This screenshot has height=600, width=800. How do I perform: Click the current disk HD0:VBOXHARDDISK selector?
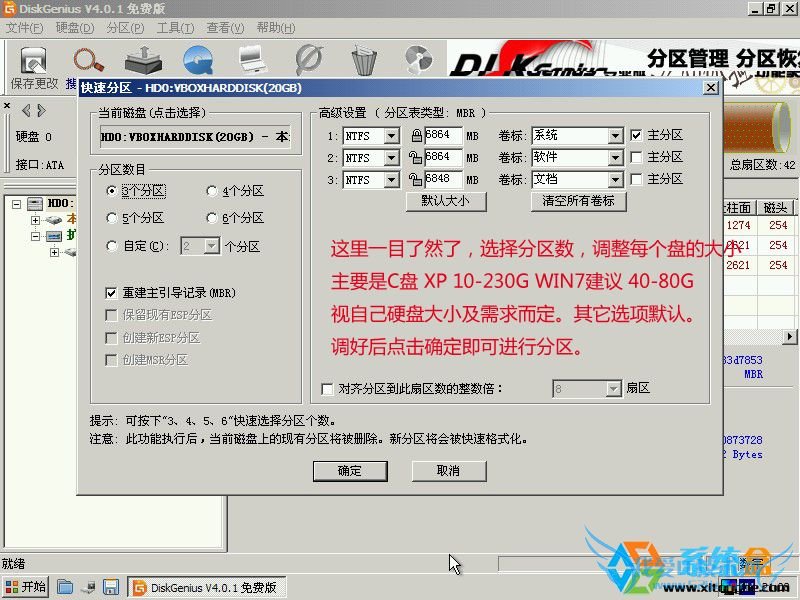[195, 137]
